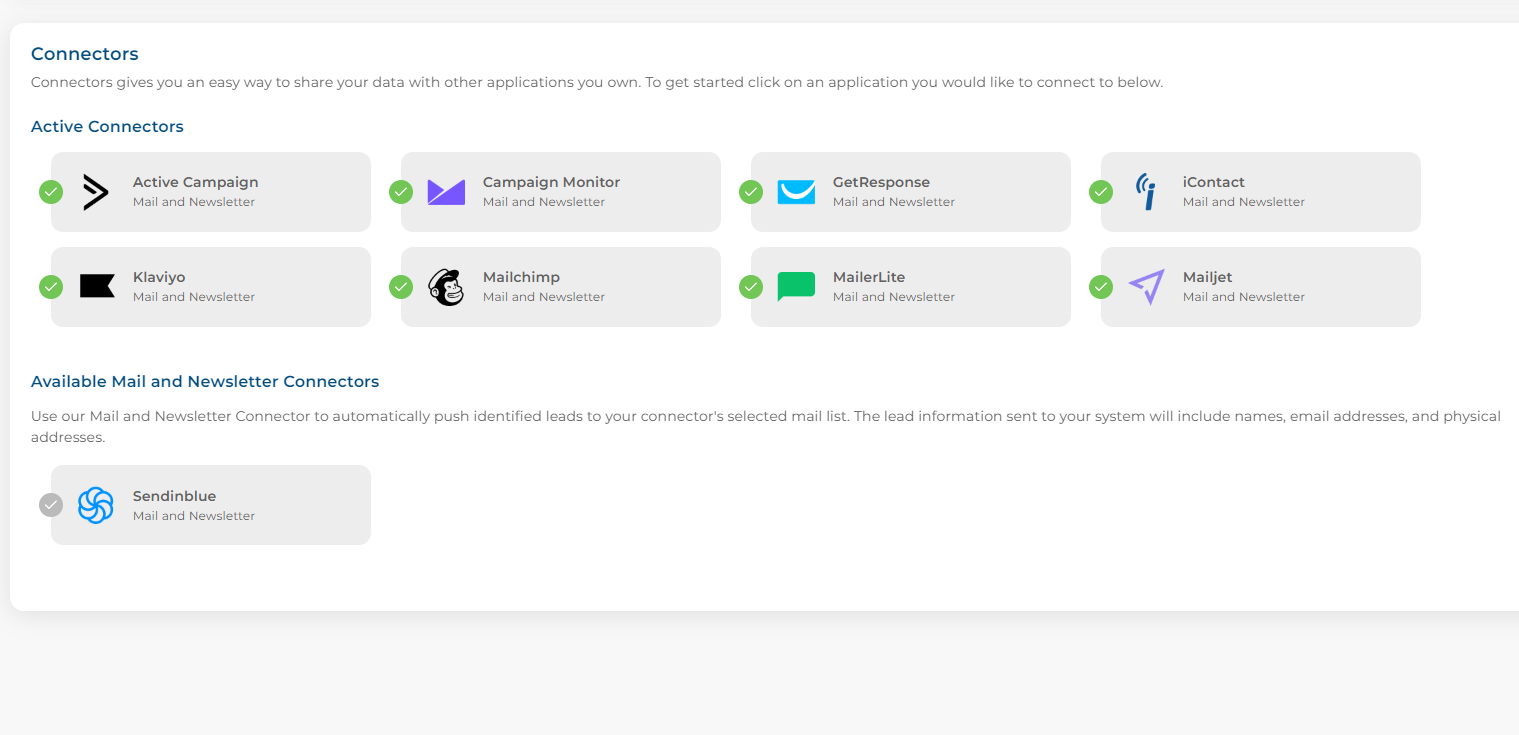Select the Klaviyo connector title text
This screenshot has width=1519, height=735.
click(x=159, y=277)
